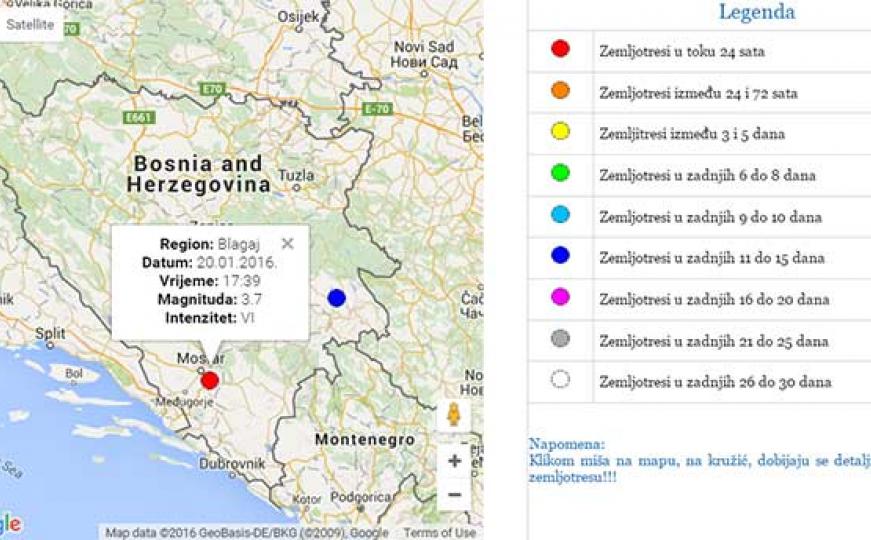Click the dark blue legend circle
The image size is (871, 540).
coord(560,256)
